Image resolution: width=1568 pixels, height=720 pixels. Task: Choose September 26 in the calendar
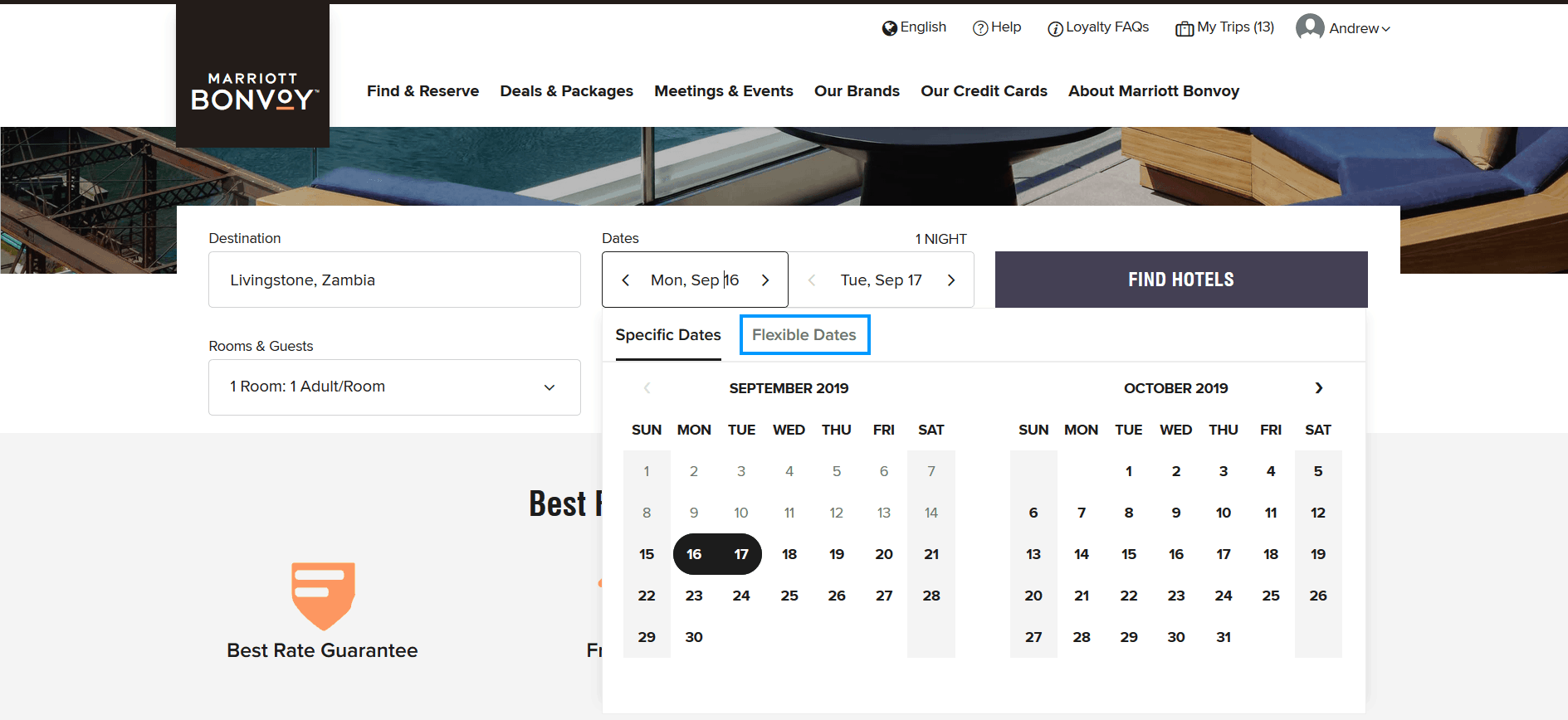click(x=837, y=596)
